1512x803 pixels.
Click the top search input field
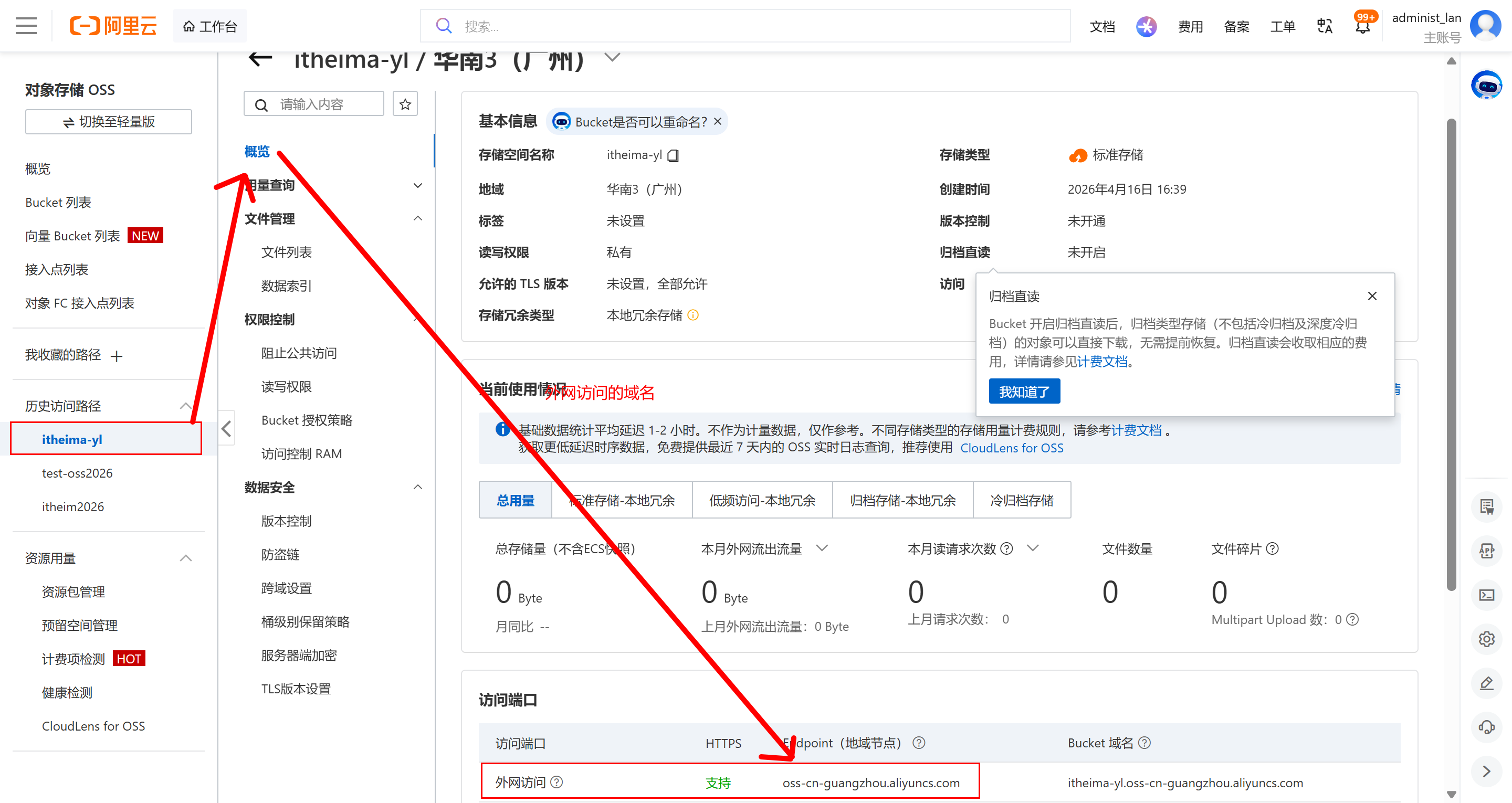click(x=745, y=26)
